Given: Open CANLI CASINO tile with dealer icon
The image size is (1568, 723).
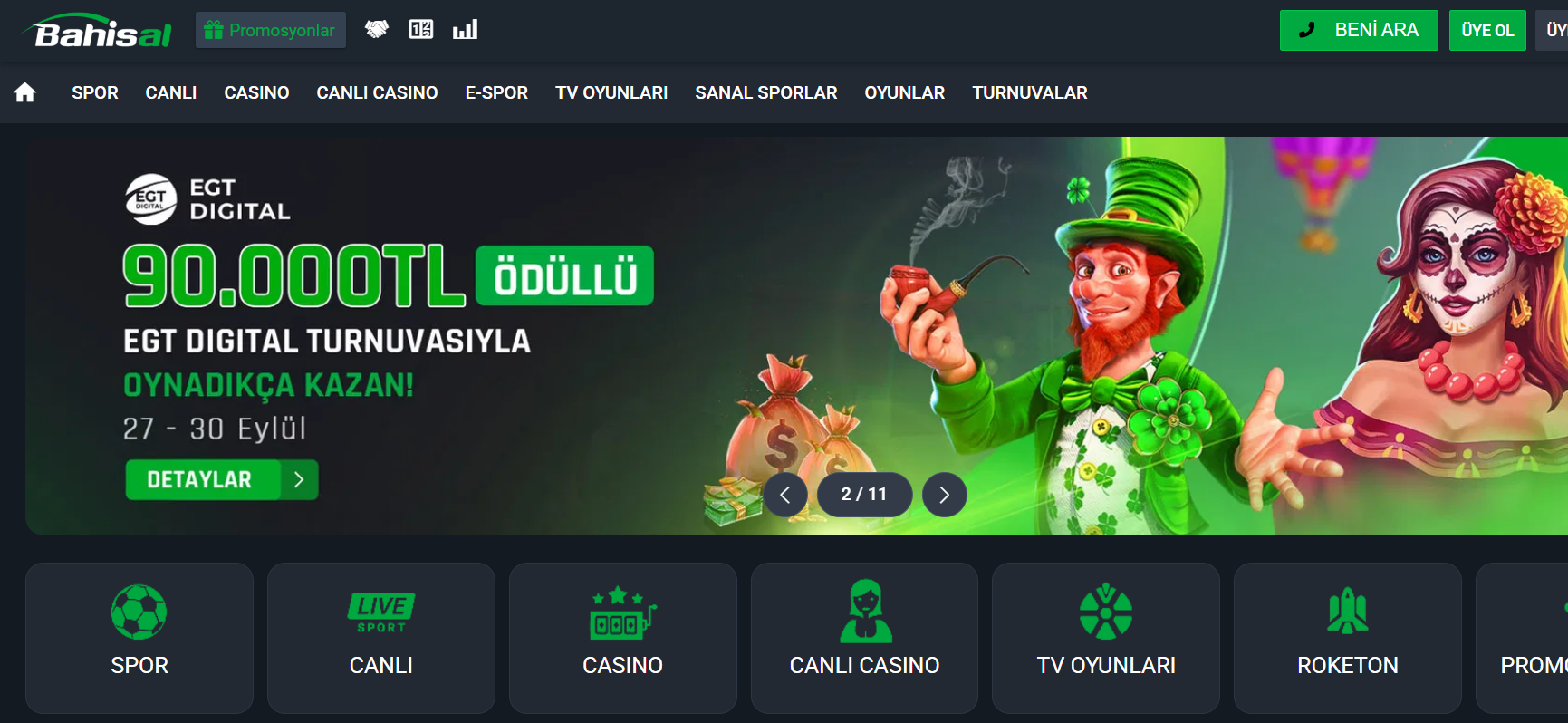Looking at the screenshot, I should point(864,638).
